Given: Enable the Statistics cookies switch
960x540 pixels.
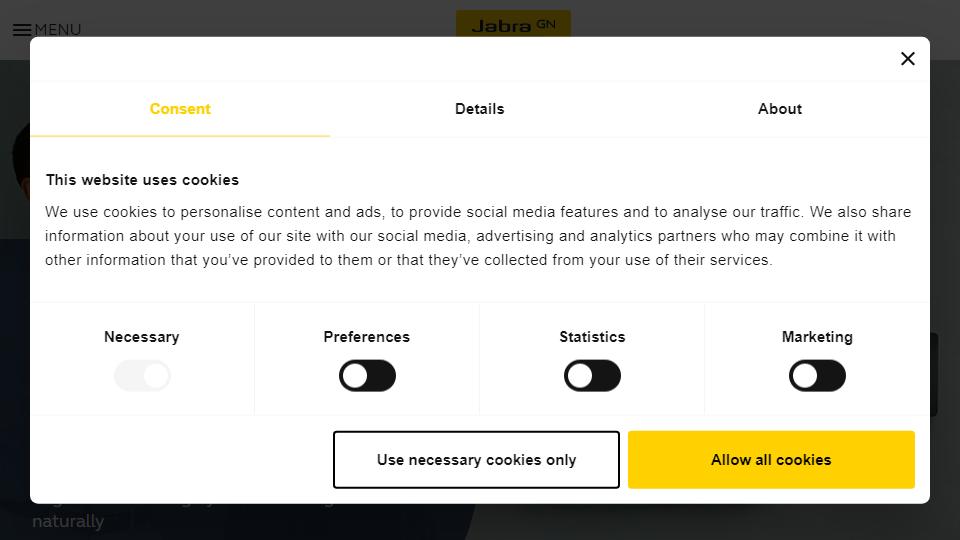Looking at the screenshot, I should click(x=592, y=375).
